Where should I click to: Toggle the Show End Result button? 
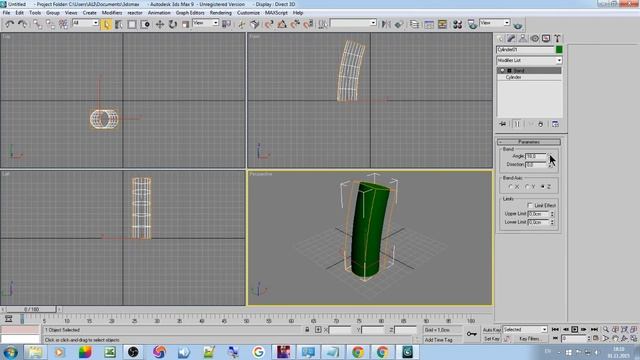click(517, 124)
